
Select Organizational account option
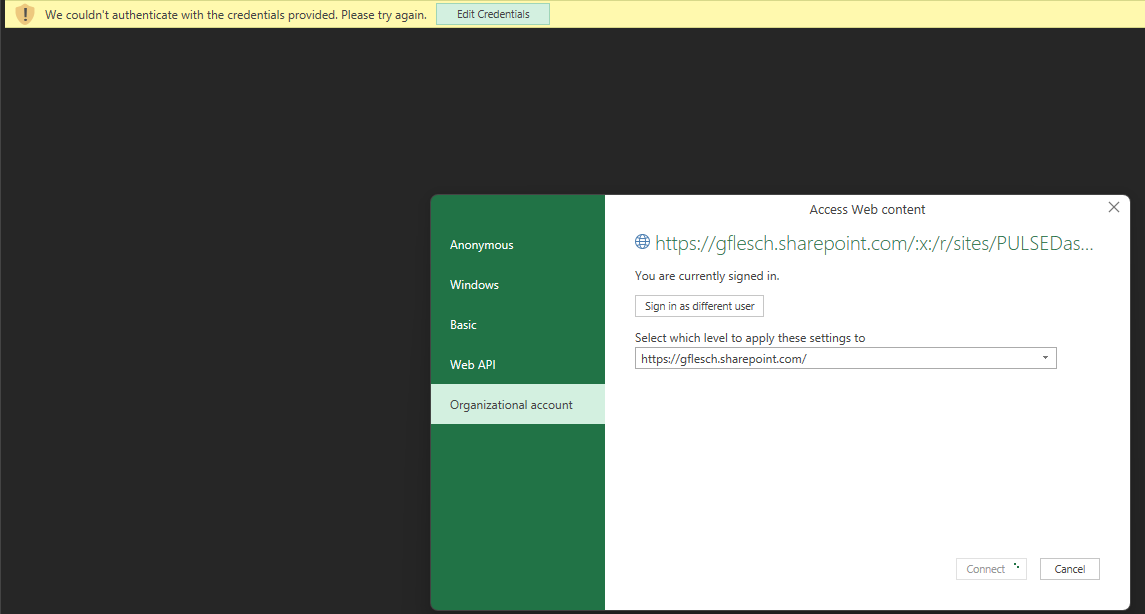pyautogui.click(x=518, y=404)
